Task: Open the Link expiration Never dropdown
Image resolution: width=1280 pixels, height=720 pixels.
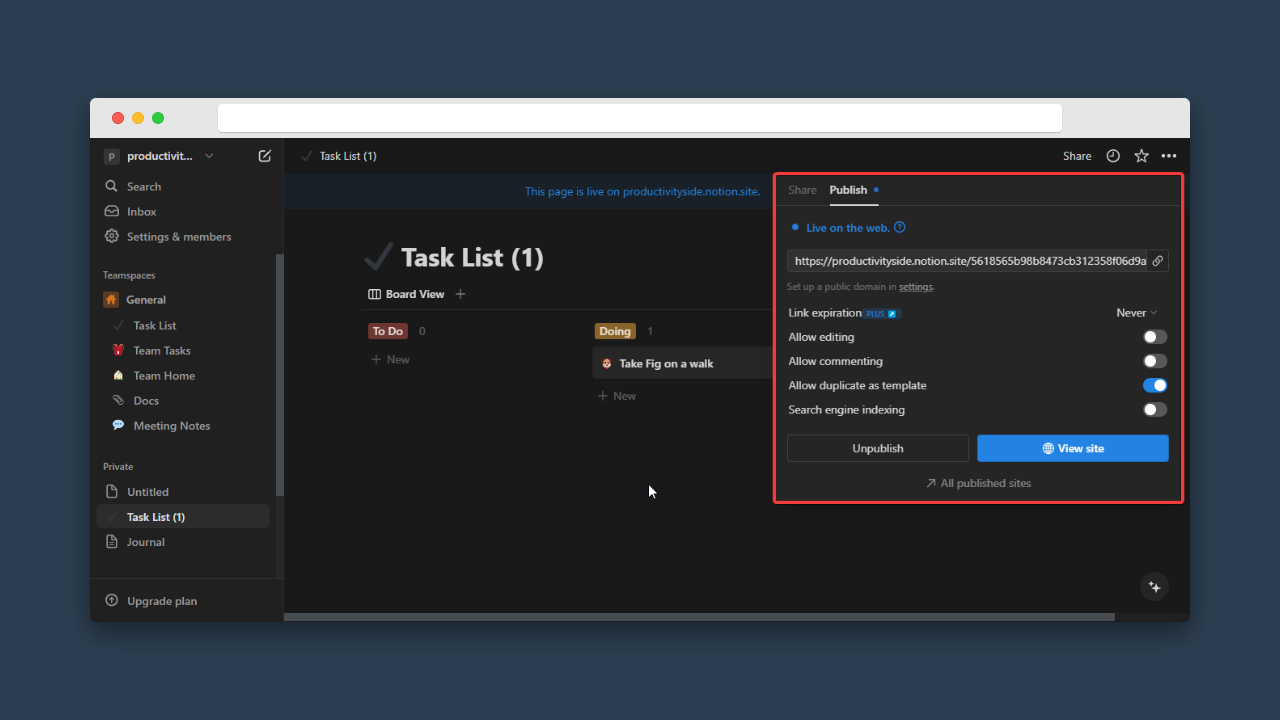Action: 1136,313
